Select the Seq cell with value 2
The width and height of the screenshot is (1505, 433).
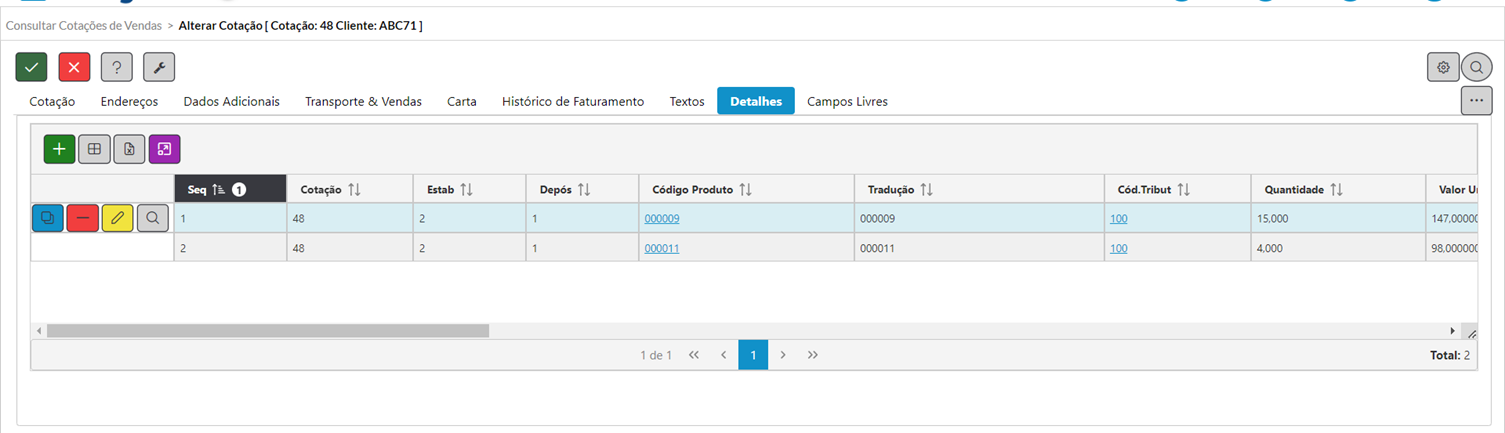(230, 248)
